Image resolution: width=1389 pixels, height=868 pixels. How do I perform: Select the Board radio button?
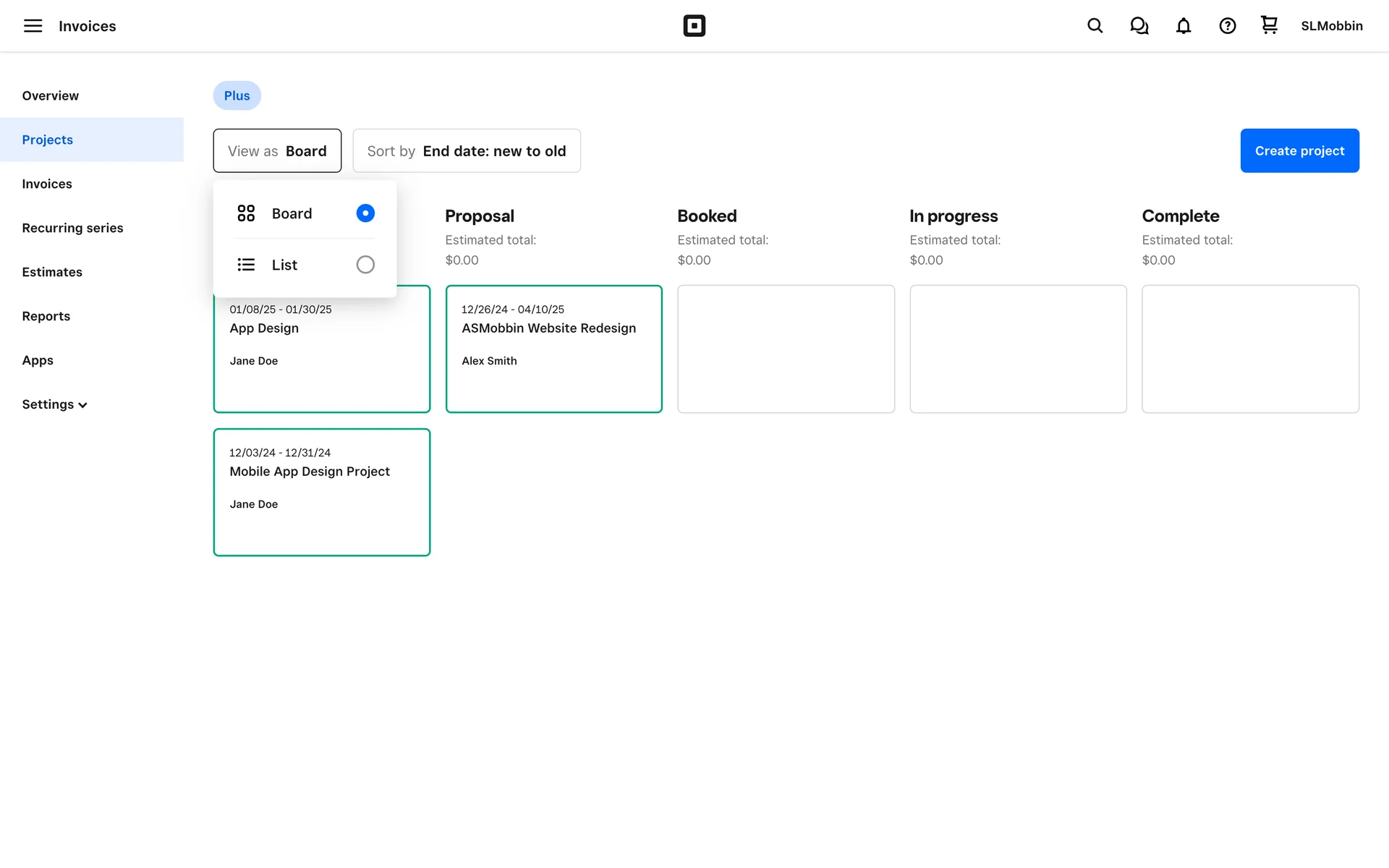click(365, 213)
